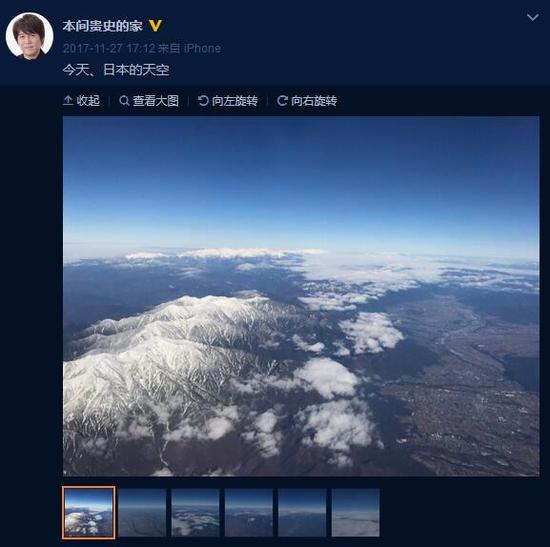Open the 2017-11-27 17:12 timestamp link
Image resolution: width=550 pixels, height=547 pixels.
coord(109,48)
